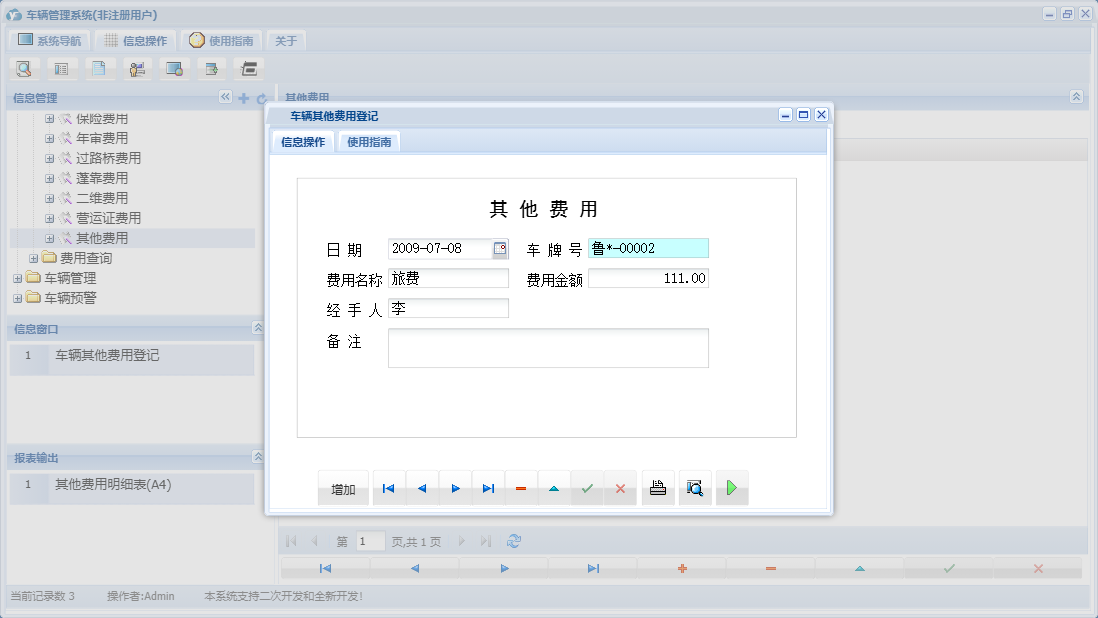Image resolution: width=1098 pixels, height=618 pixels.
Task: Expand the 车辆管理 folder
Action: pos(16,279)
